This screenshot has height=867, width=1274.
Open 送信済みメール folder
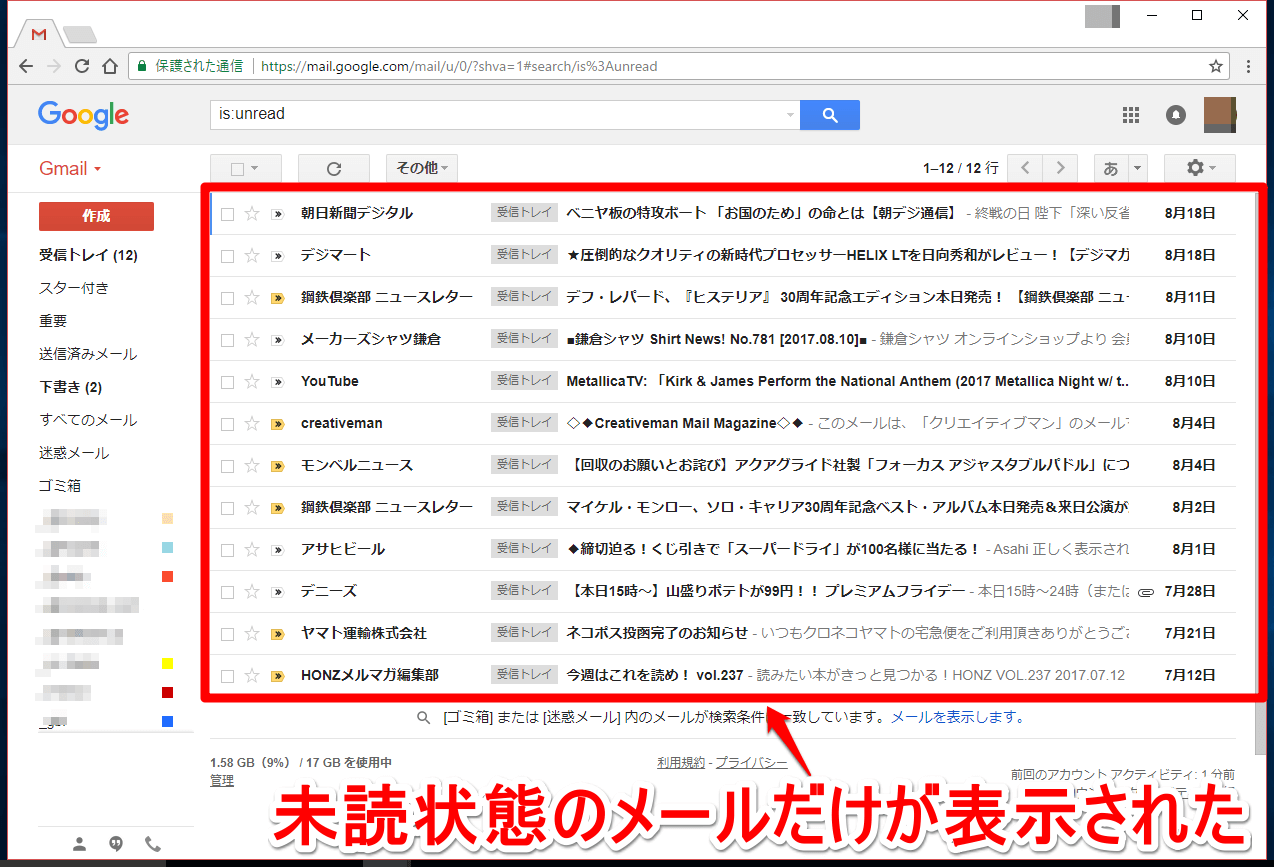[x=88, y=354]
